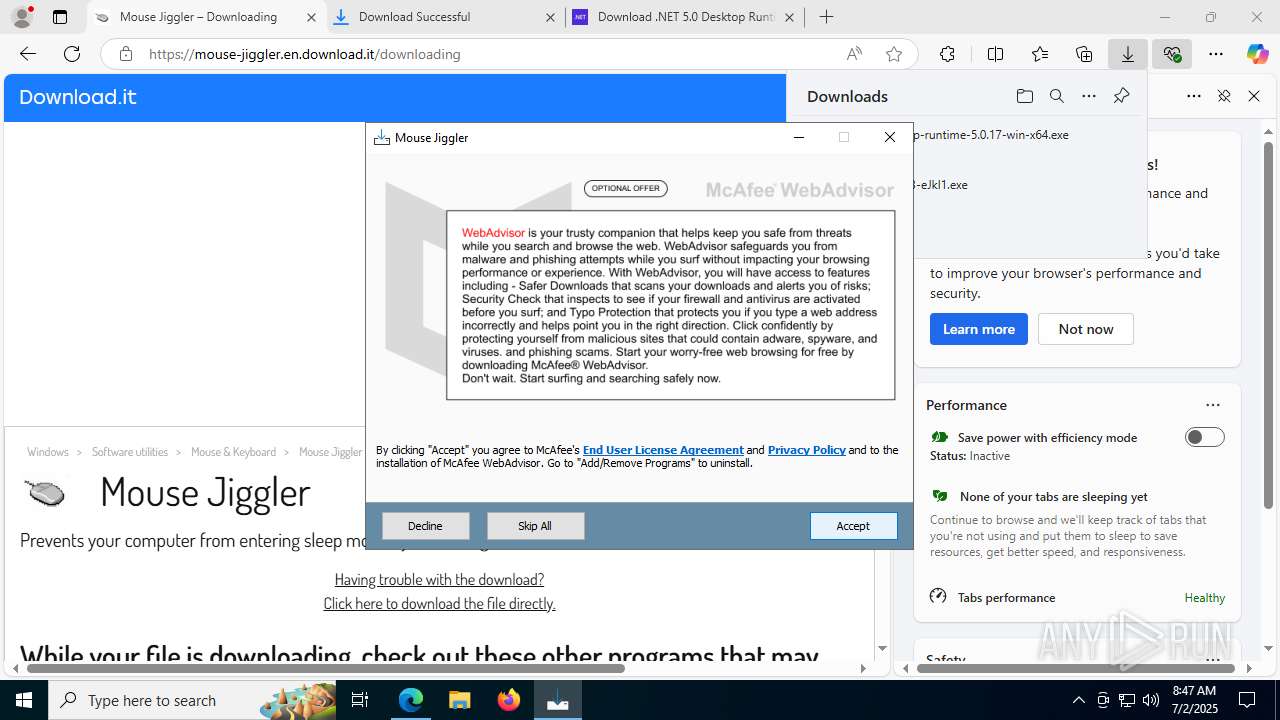Screen dimensions: 1280x720
Task: Select Windows breadcrumb link
Action: 48,452
